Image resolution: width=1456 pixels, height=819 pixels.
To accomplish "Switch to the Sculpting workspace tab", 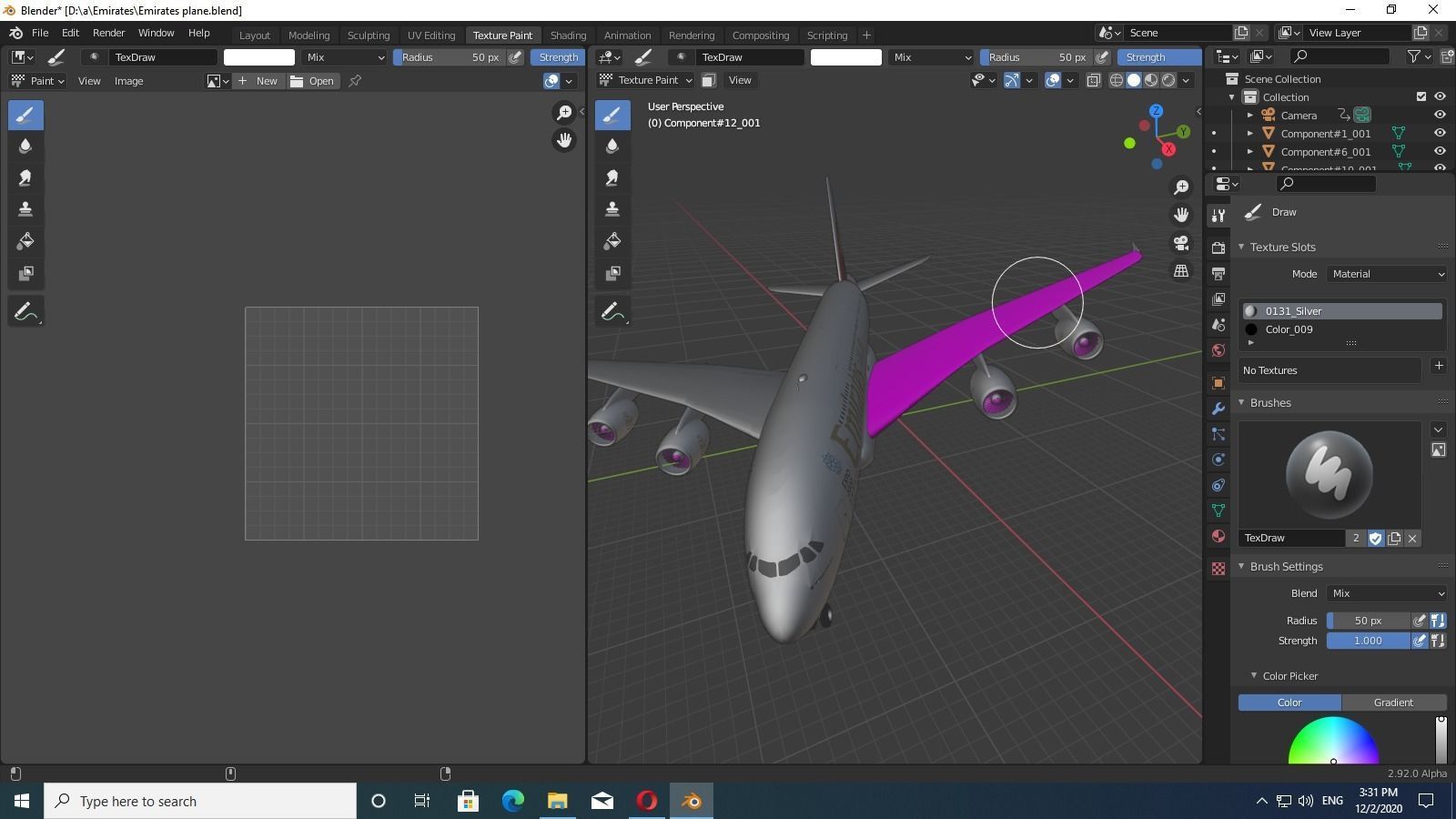I will 369,35.
